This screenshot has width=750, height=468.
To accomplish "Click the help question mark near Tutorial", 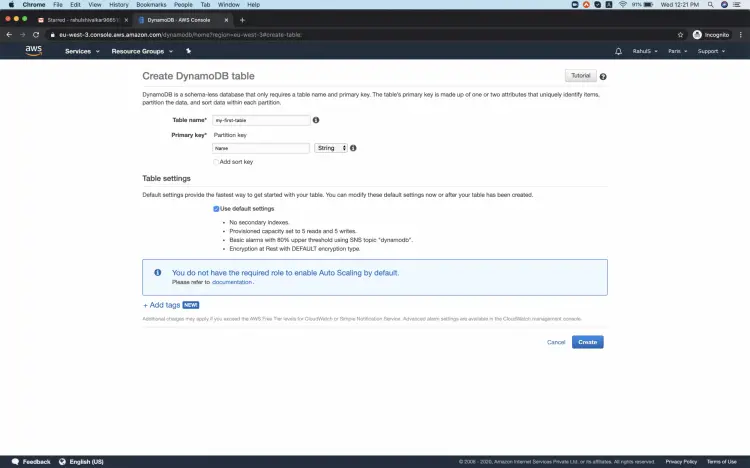I will [603, 76].
